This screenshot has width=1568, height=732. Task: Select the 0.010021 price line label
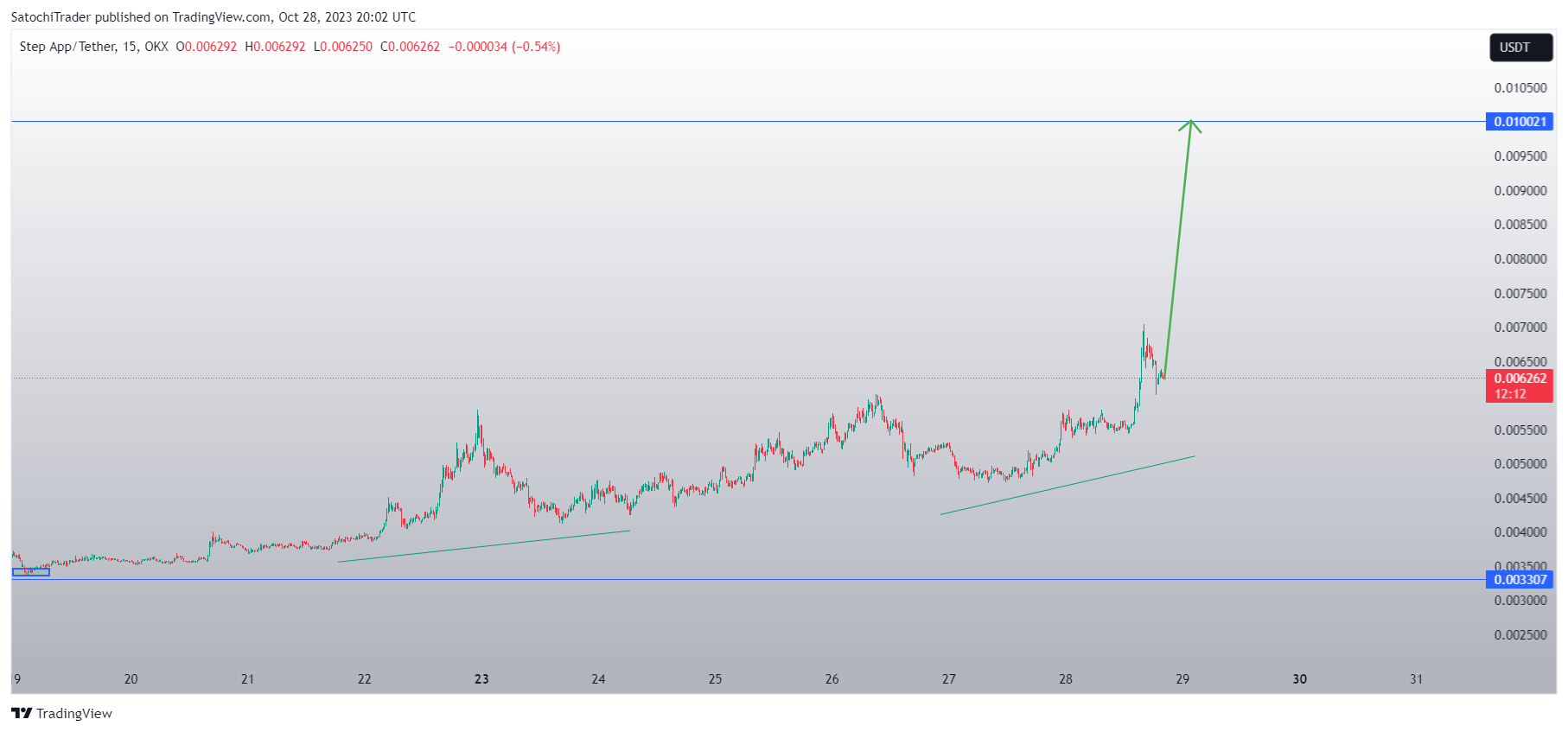[1519, 122]
